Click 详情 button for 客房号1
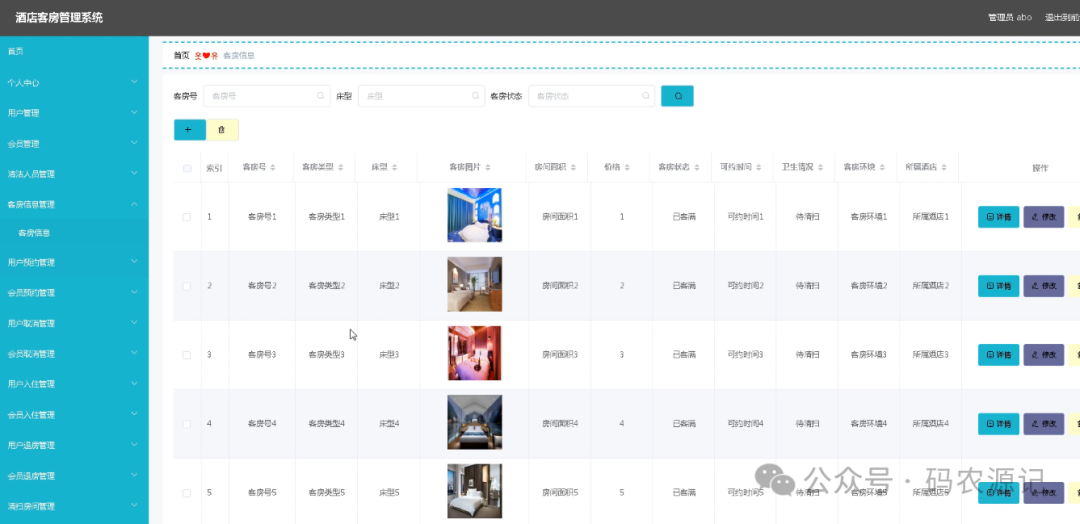Image resolution: width=1080 pixels, height=524 pixels. point(998,217)
